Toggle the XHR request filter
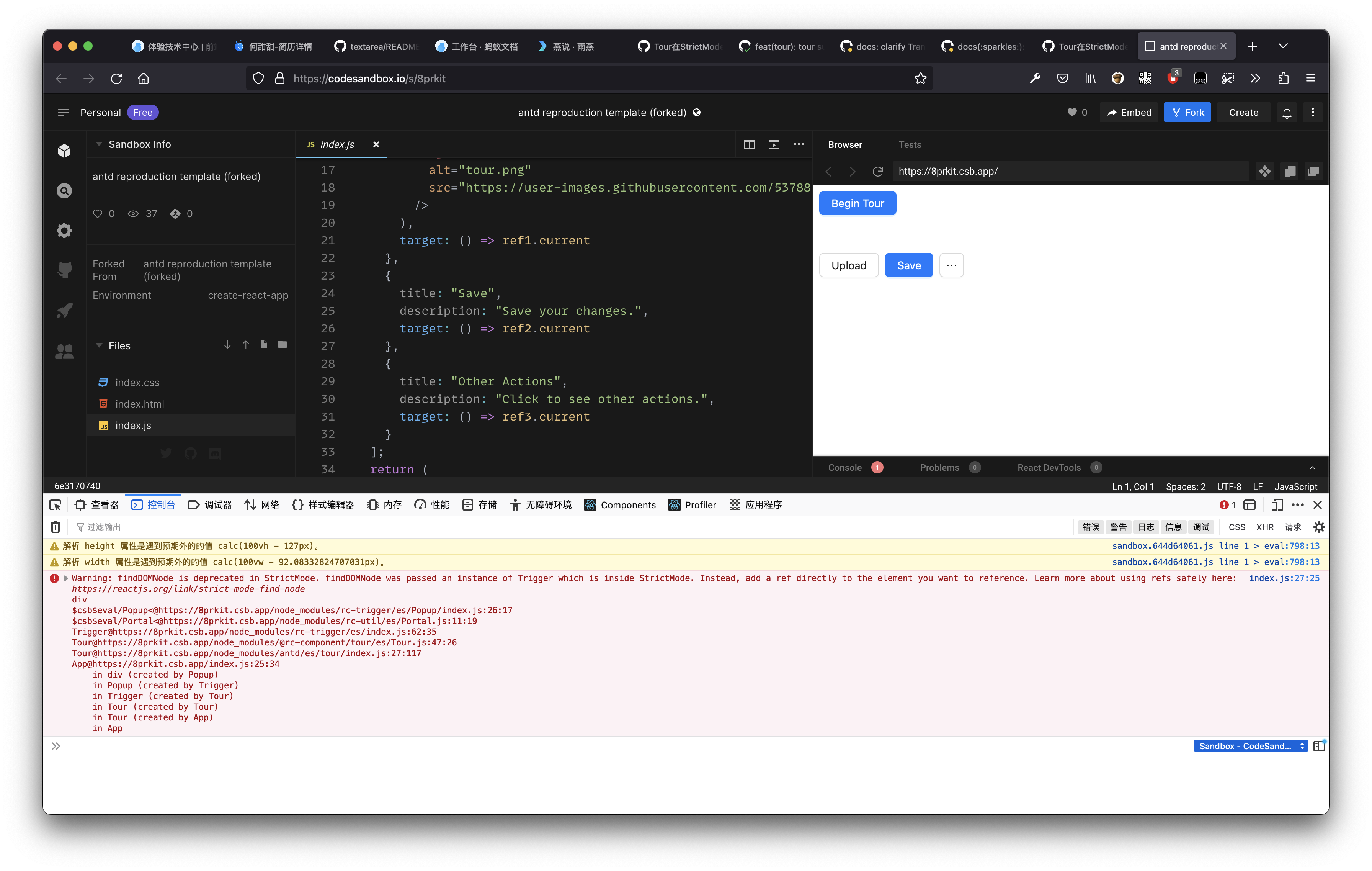This screenshot has height=871, width=1372. (1265, 527)
